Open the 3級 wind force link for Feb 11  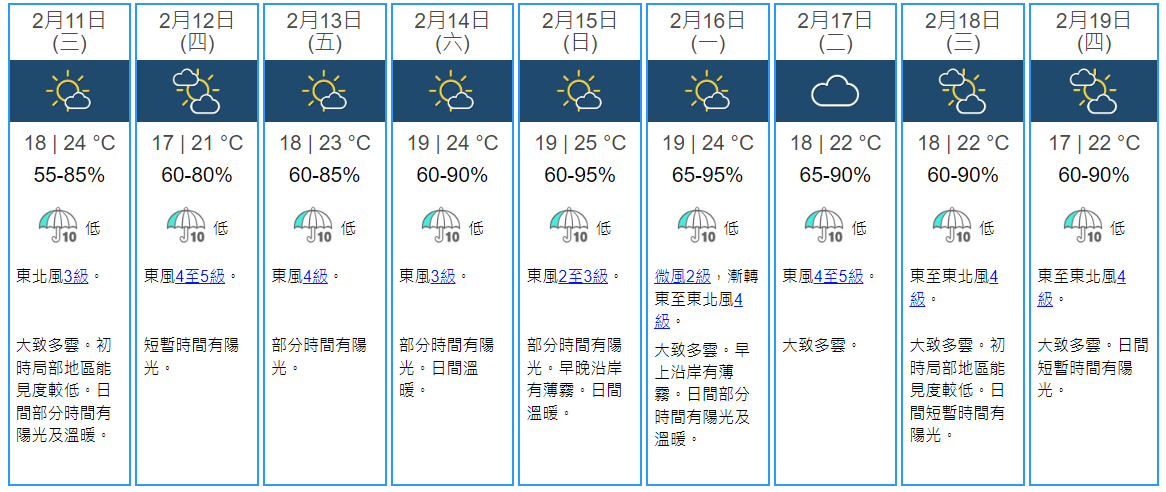tap(76, 276)
